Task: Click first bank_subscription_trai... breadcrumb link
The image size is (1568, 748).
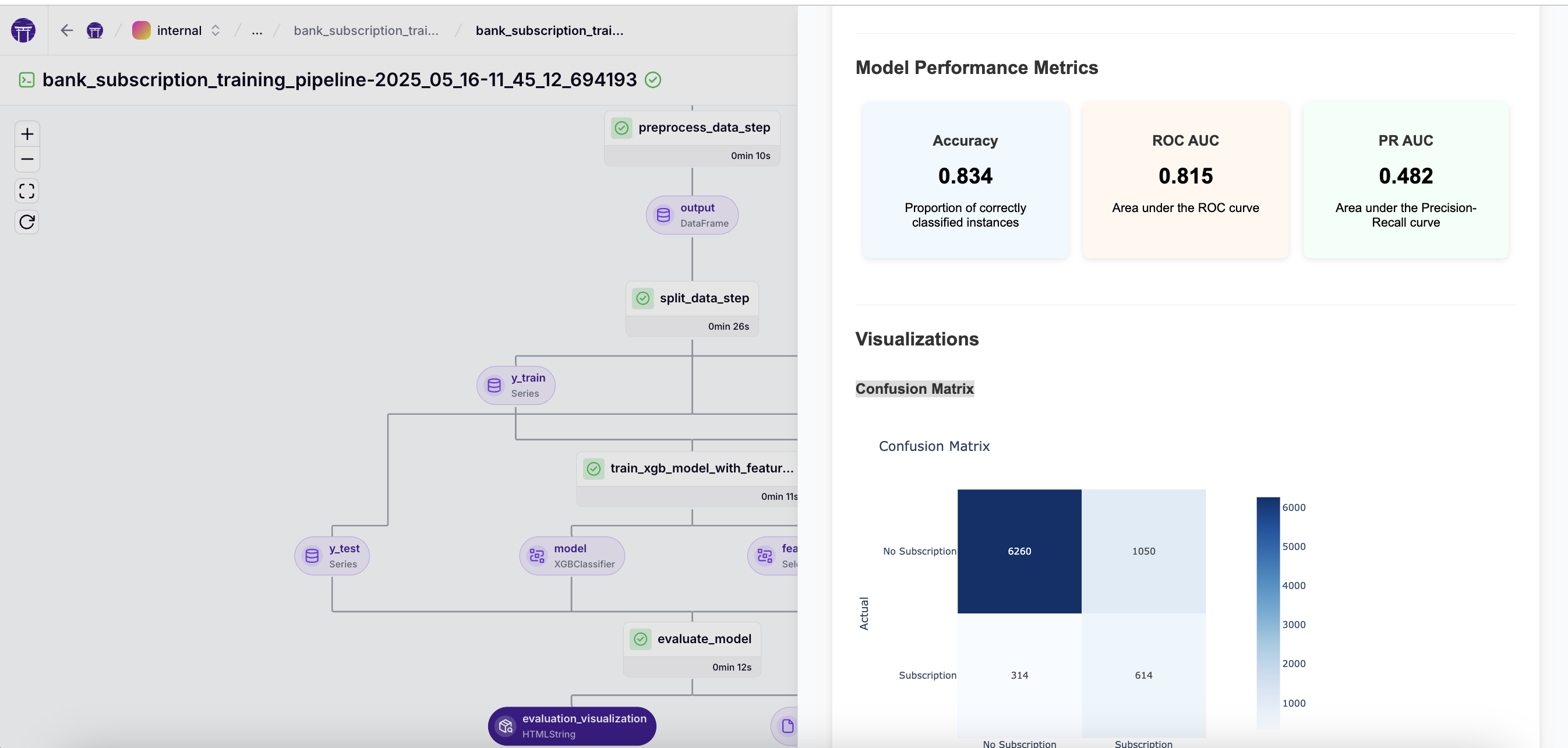Action: point(366,30)
